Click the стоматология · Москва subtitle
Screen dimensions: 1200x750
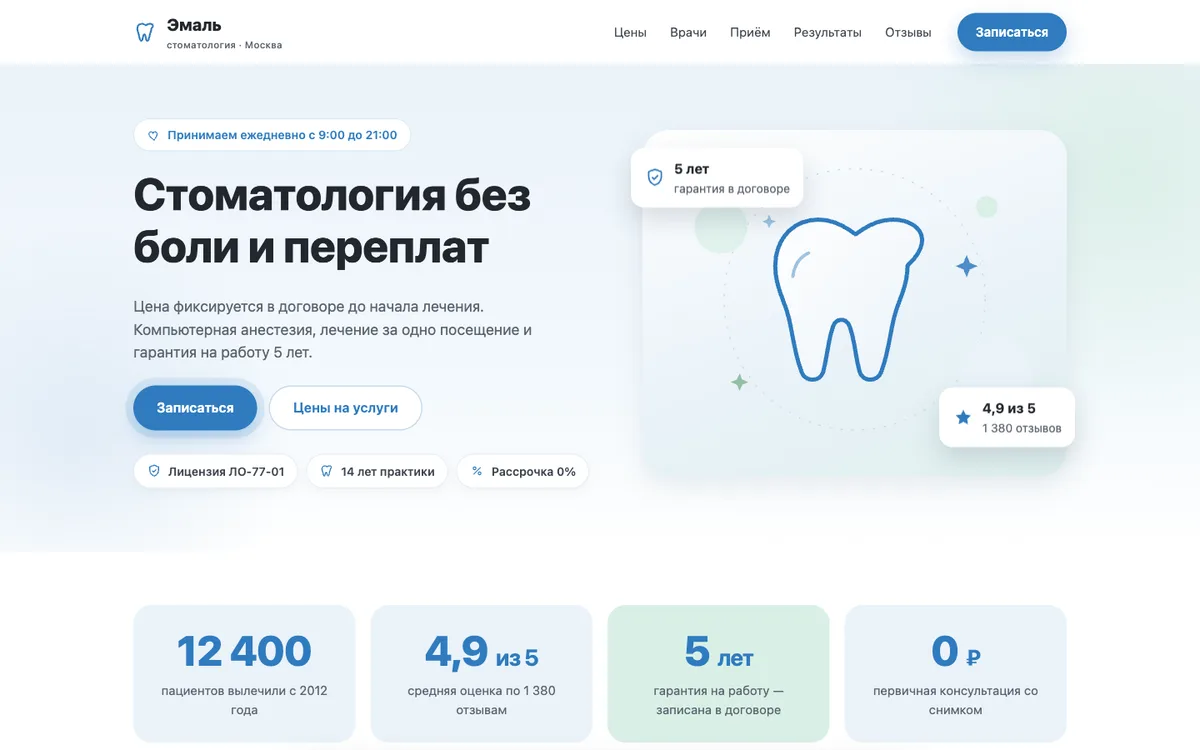224,45
